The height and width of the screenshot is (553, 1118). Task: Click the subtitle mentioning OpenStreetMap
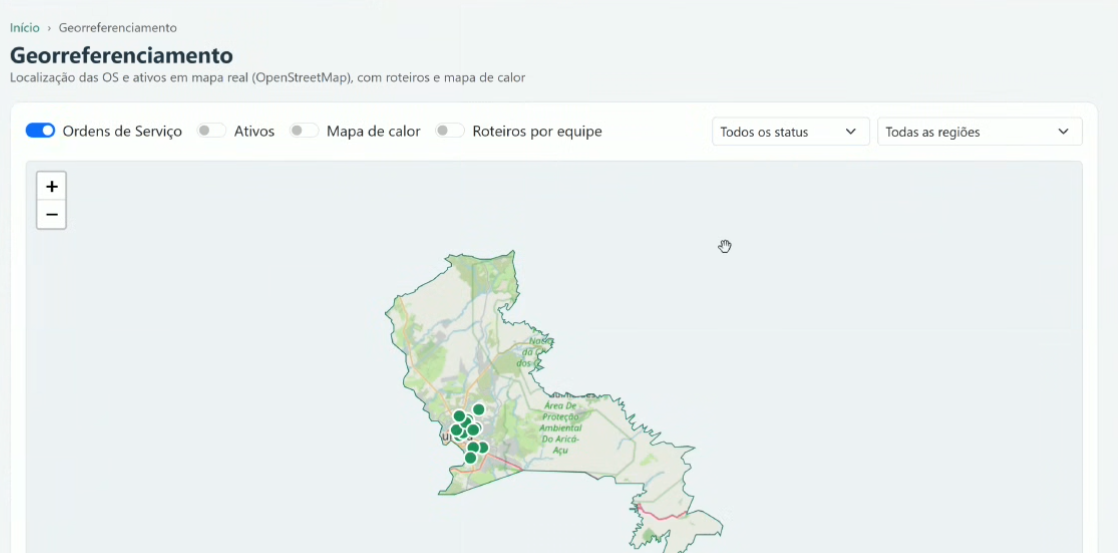click(267, 77)
